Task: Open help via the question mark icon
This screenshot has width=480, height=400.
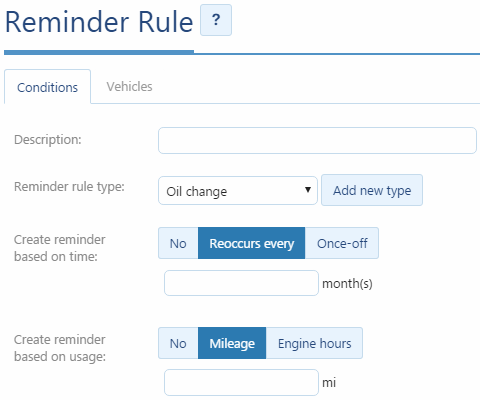Action: (216, 20)
